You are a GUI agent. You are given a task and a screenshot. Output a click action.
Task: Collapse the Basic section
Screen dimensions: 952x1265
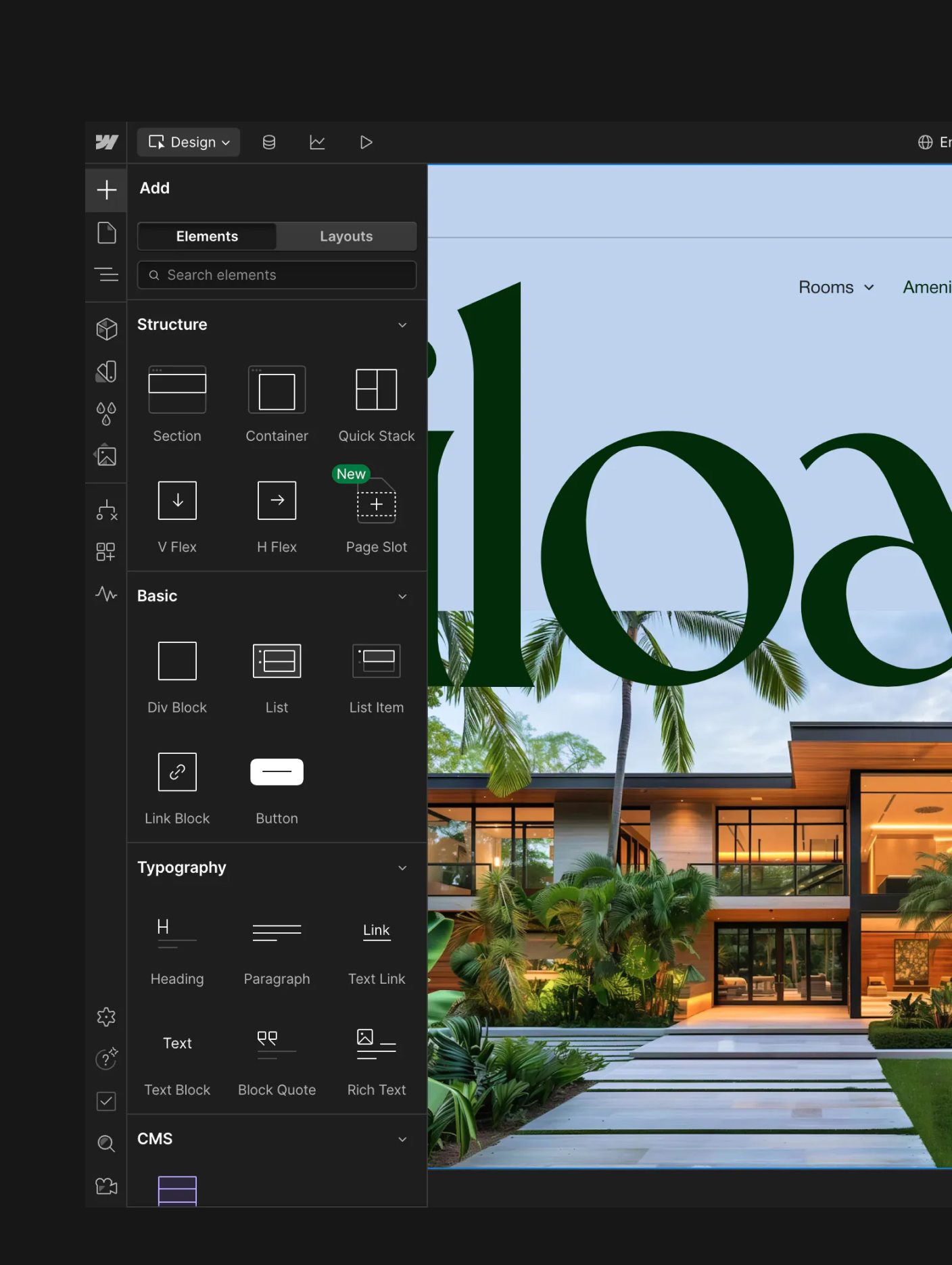coord(402,596)
